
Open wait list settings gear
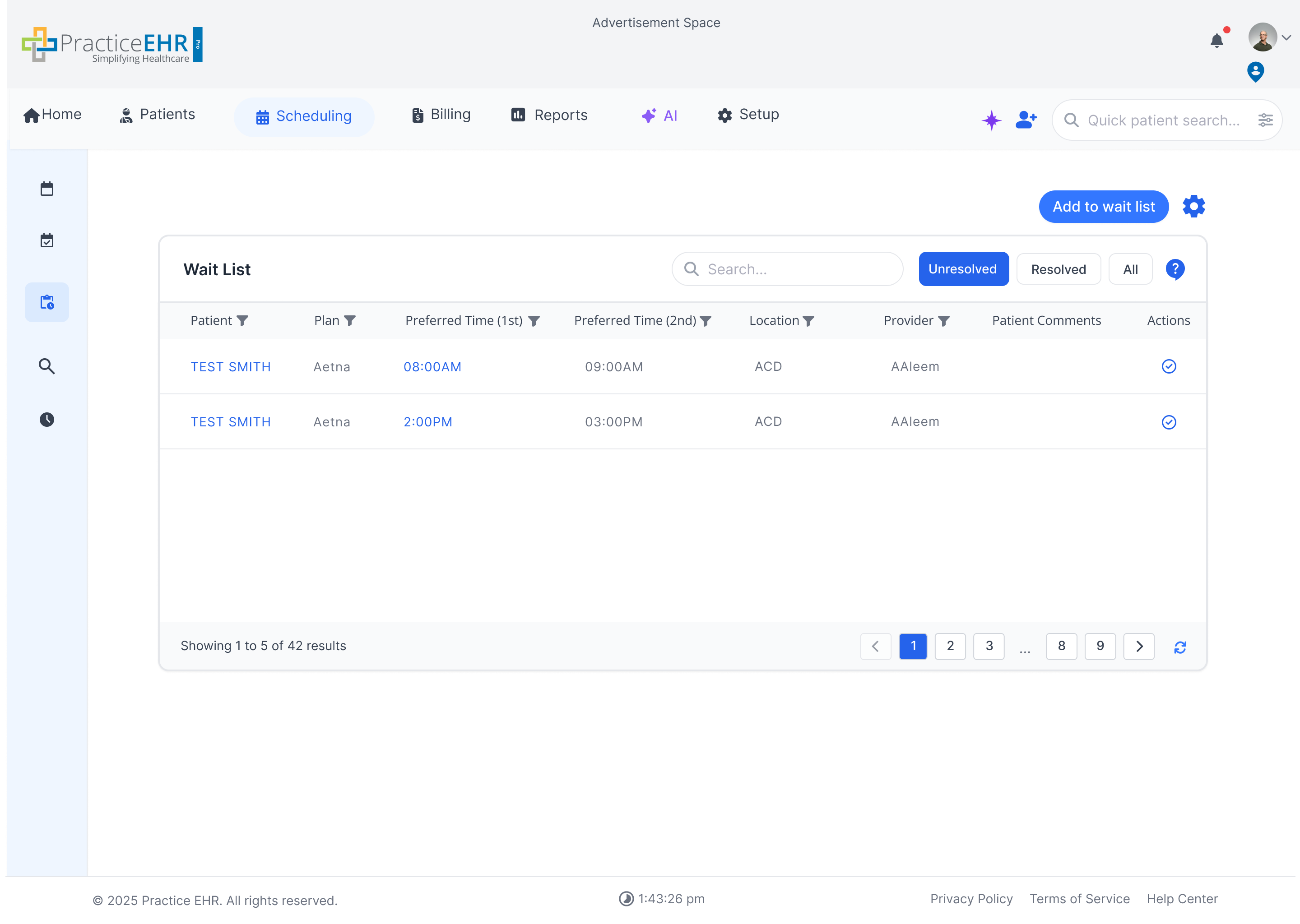point(1193,206)
